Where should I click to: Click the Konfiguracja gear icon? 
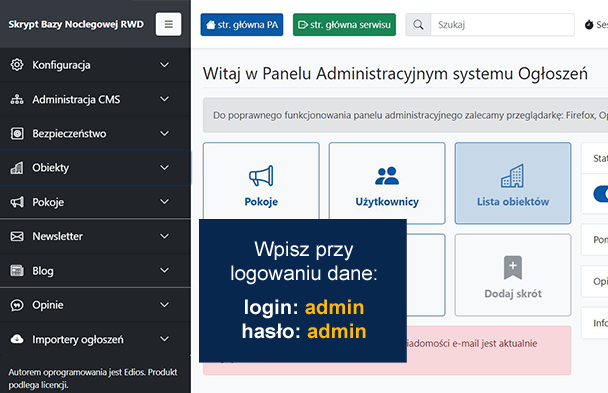17,65
